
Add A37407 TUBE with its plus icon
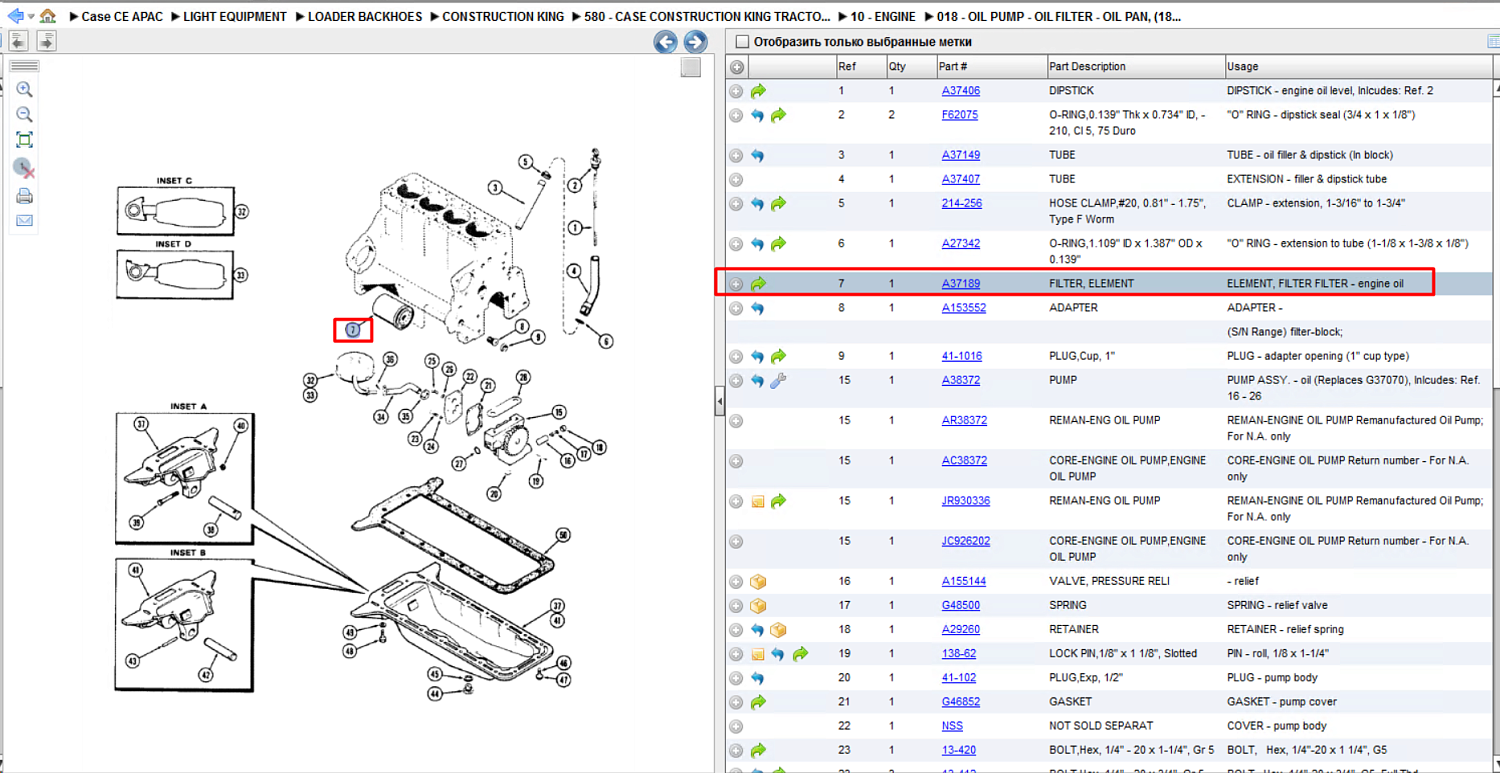click(x=736, y=179)
